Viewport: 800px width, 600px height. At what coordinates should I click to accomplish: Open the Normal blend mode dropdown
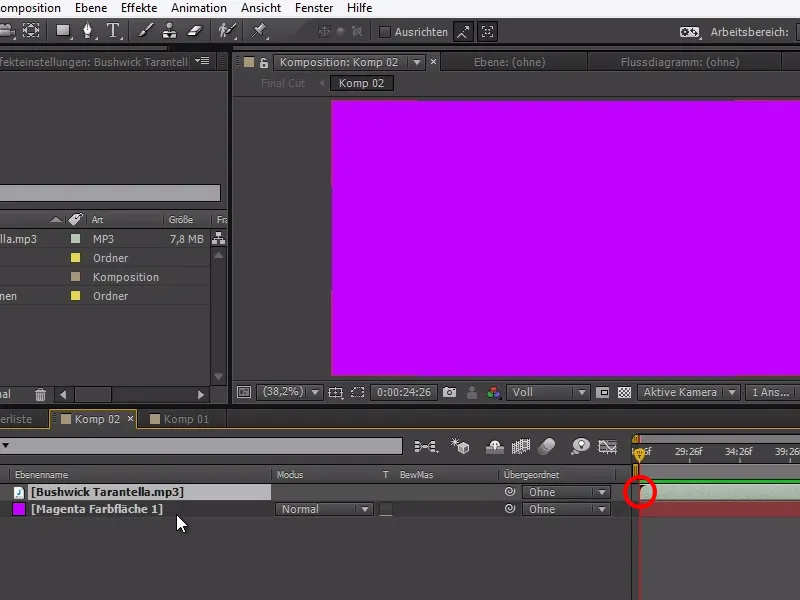324,509
